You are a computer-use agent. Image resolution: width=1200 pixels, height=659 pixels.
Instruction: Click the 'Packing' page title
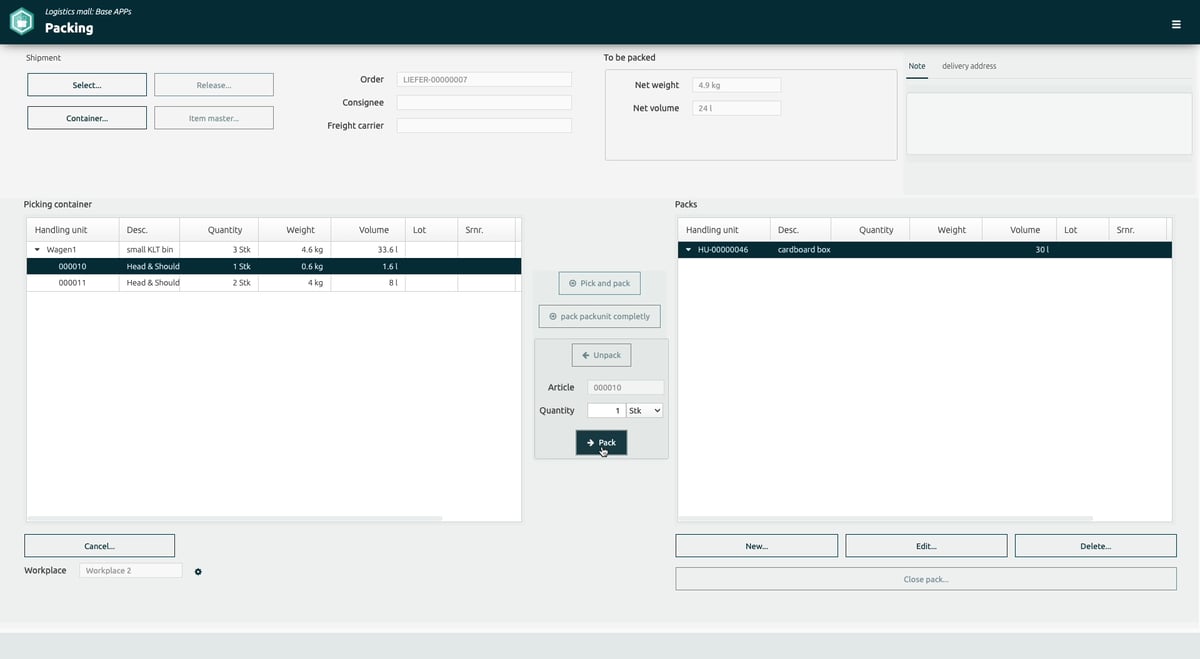69,28
